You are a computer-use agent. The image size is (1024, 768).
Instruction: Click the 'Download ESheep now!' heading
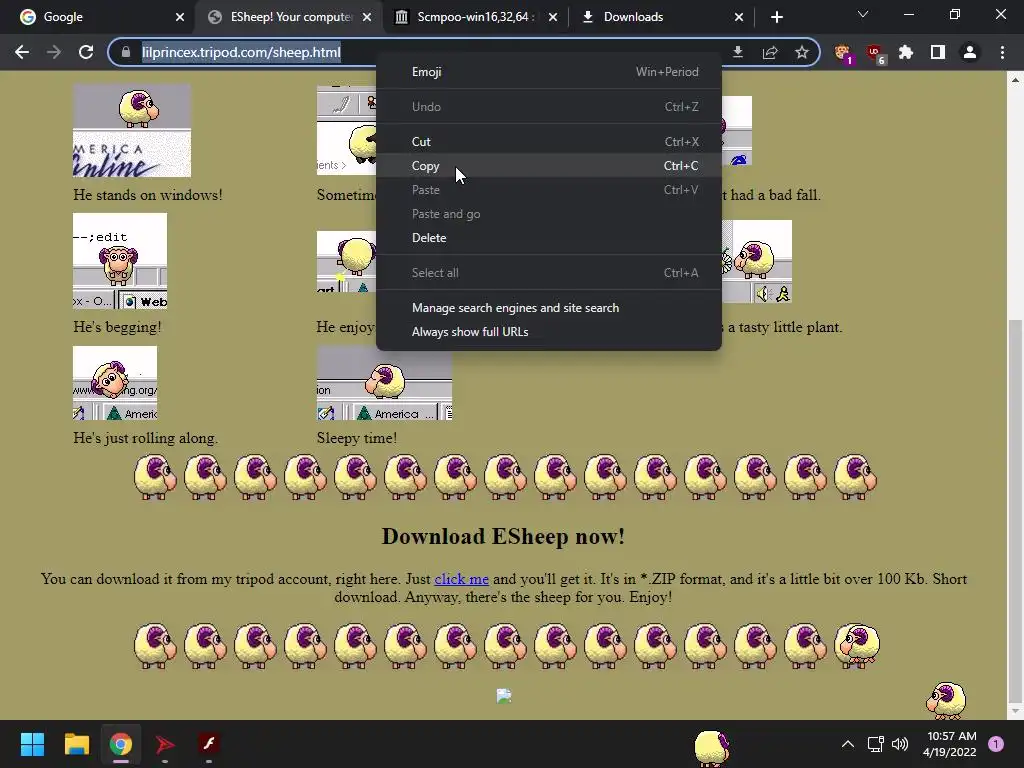click(504, 537)
